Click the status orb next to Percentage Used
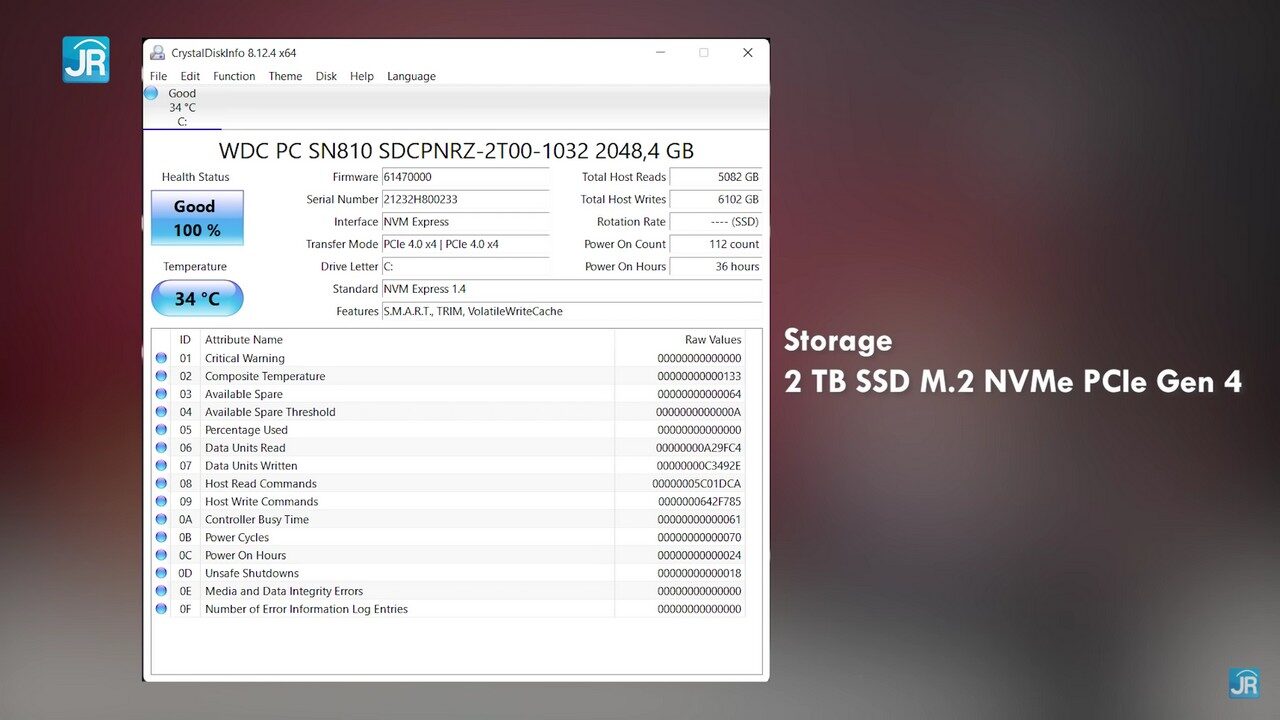Screen dimensions: 1280x720 point(161,430)
